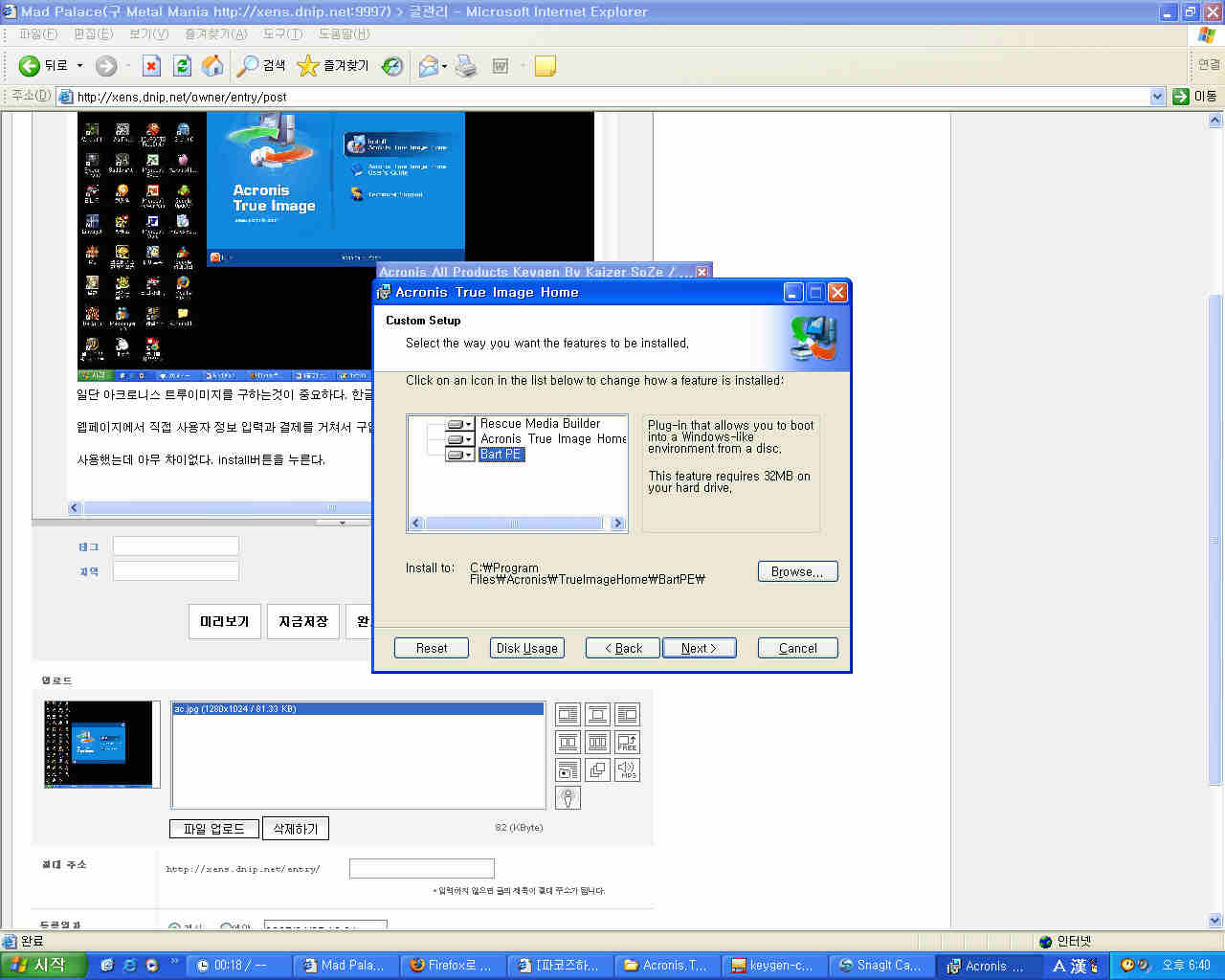Click the FREE layout icon in upload panel
The height and width of the screenshot is (980, 1225).
pyautogui.click(x=628, y=743)
